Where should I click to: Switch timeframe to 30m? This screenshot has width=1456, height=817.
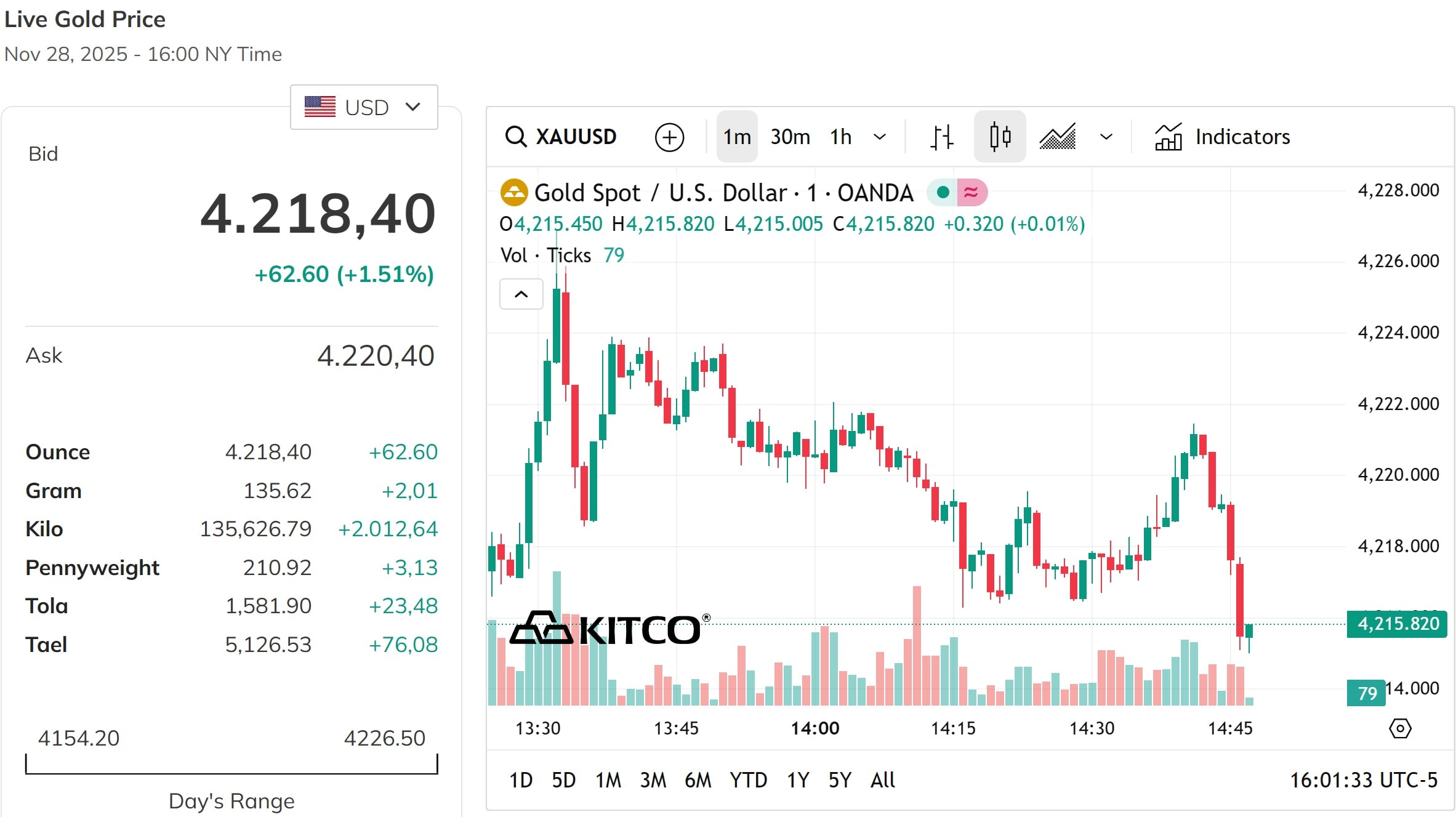point(790,137)
